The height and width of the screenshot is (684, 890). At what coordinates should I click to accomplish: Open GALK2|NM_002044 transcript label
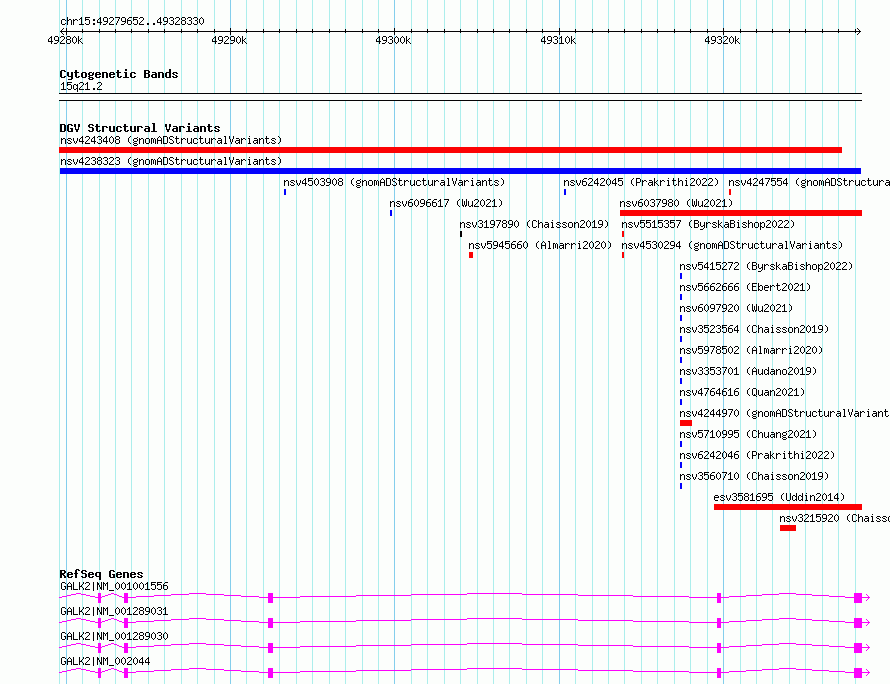(x=105, y=661)
